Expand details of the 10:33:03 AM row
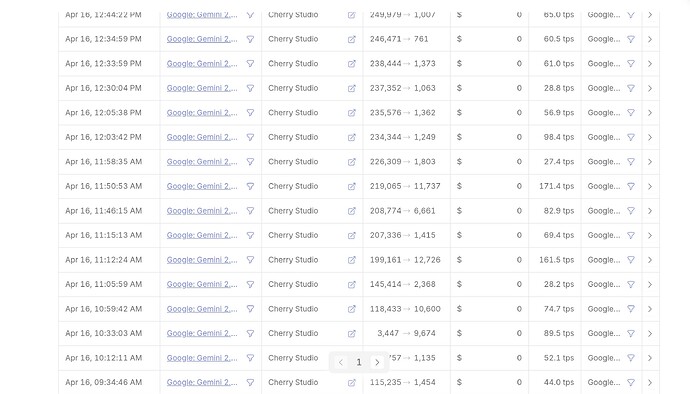Screen dimensions: 690x394 (650, 334)
